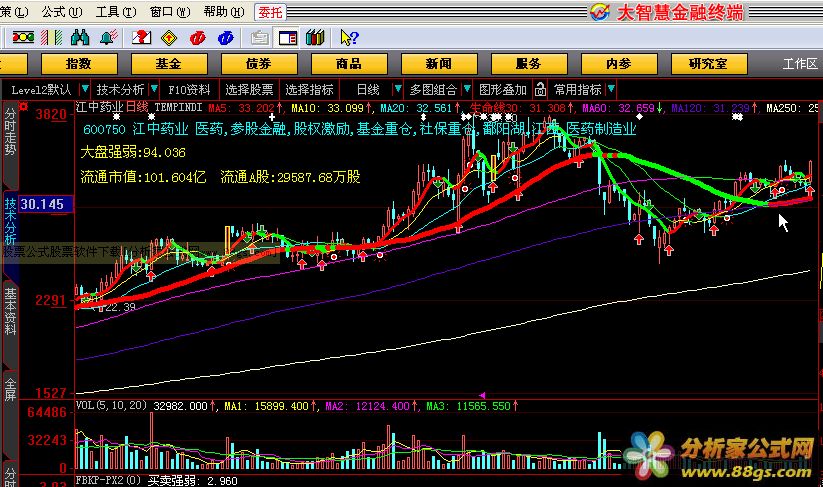The image size is (823, 487).
Task: Open the 工作区 workspace label
Action: coord(800,64)
